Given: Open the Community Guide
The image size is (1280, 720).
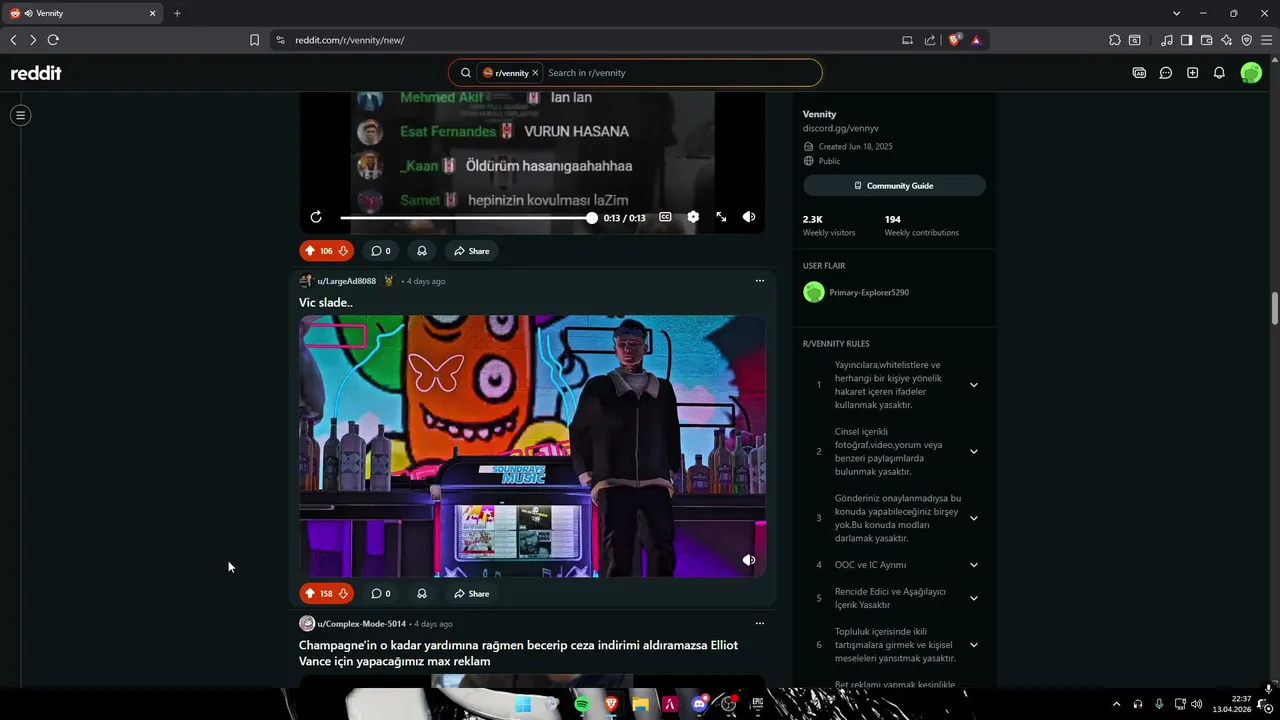Looking at the screenshot, I should [x=894, y=186].
